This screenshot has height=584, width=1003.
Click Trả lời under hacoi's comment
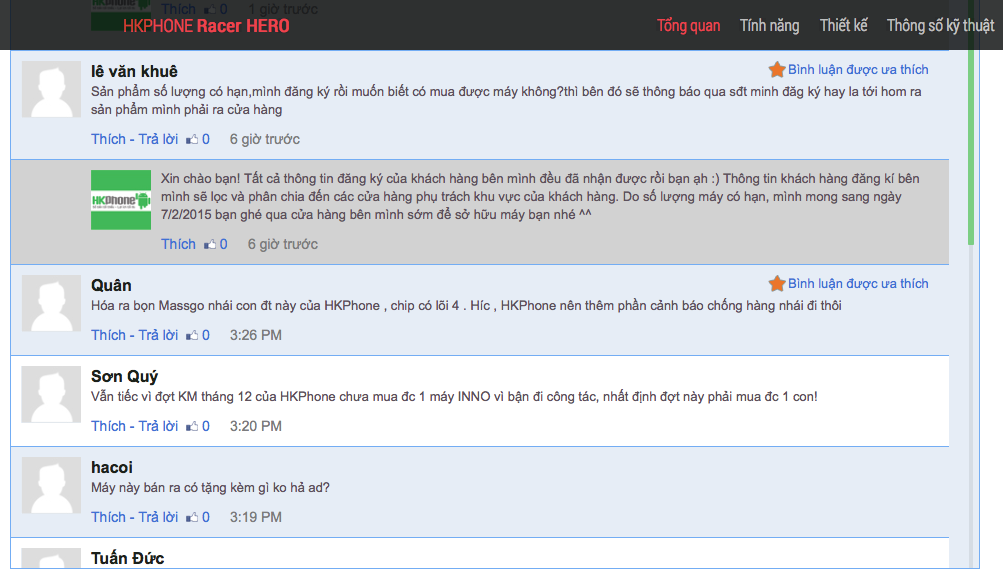158,517
